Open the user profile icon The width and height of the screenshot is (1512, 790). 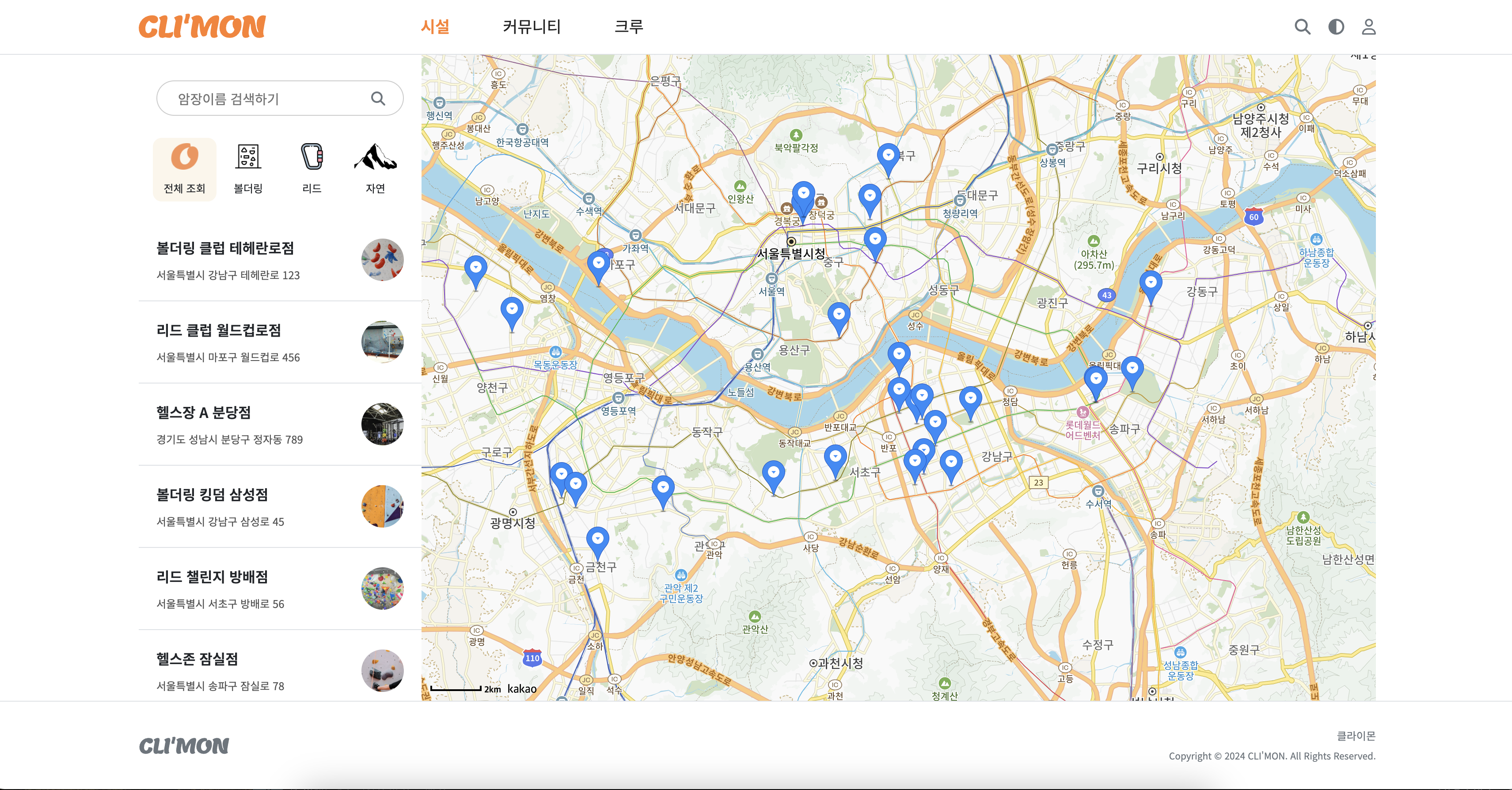[1369, 27]
